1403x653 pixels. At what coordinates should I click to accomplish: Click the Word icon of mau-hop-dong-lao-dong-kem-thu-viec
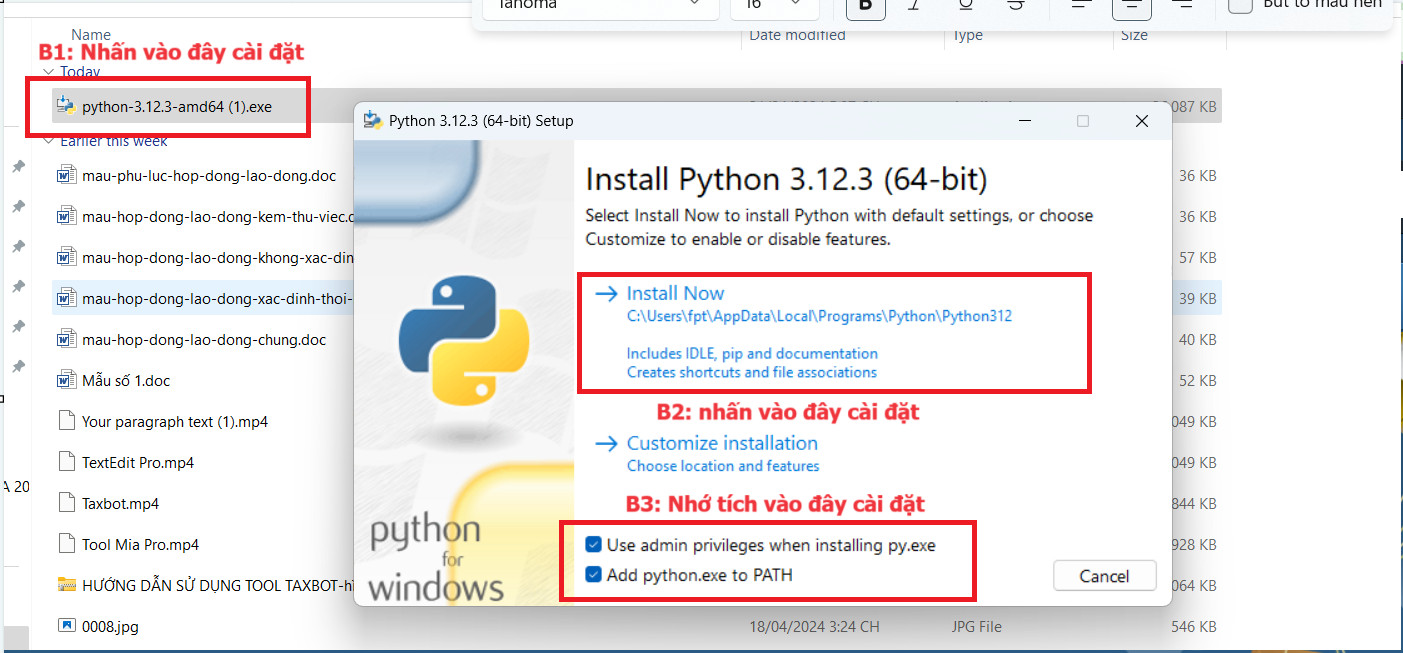coord(67,216)
